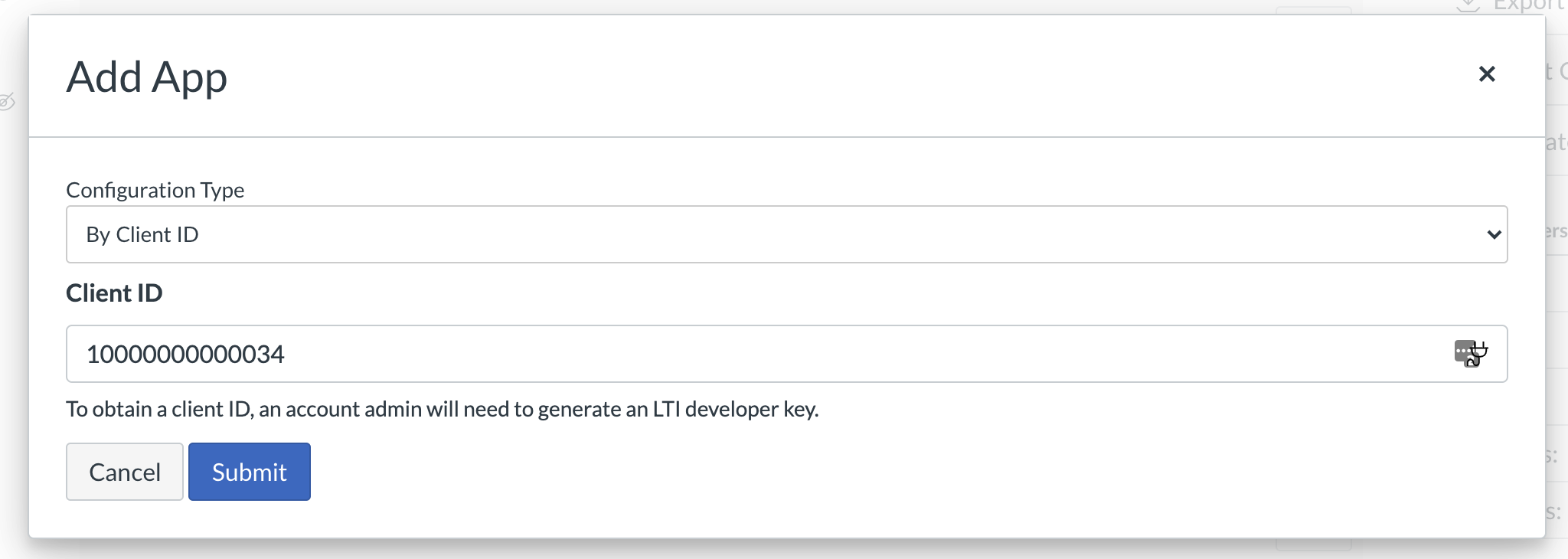Image resolution: width=1568 pixels, height=559 pixels.
Task: Click the "Add App" dialog heading
Action: pyautogui.click(x=147, y=77)
